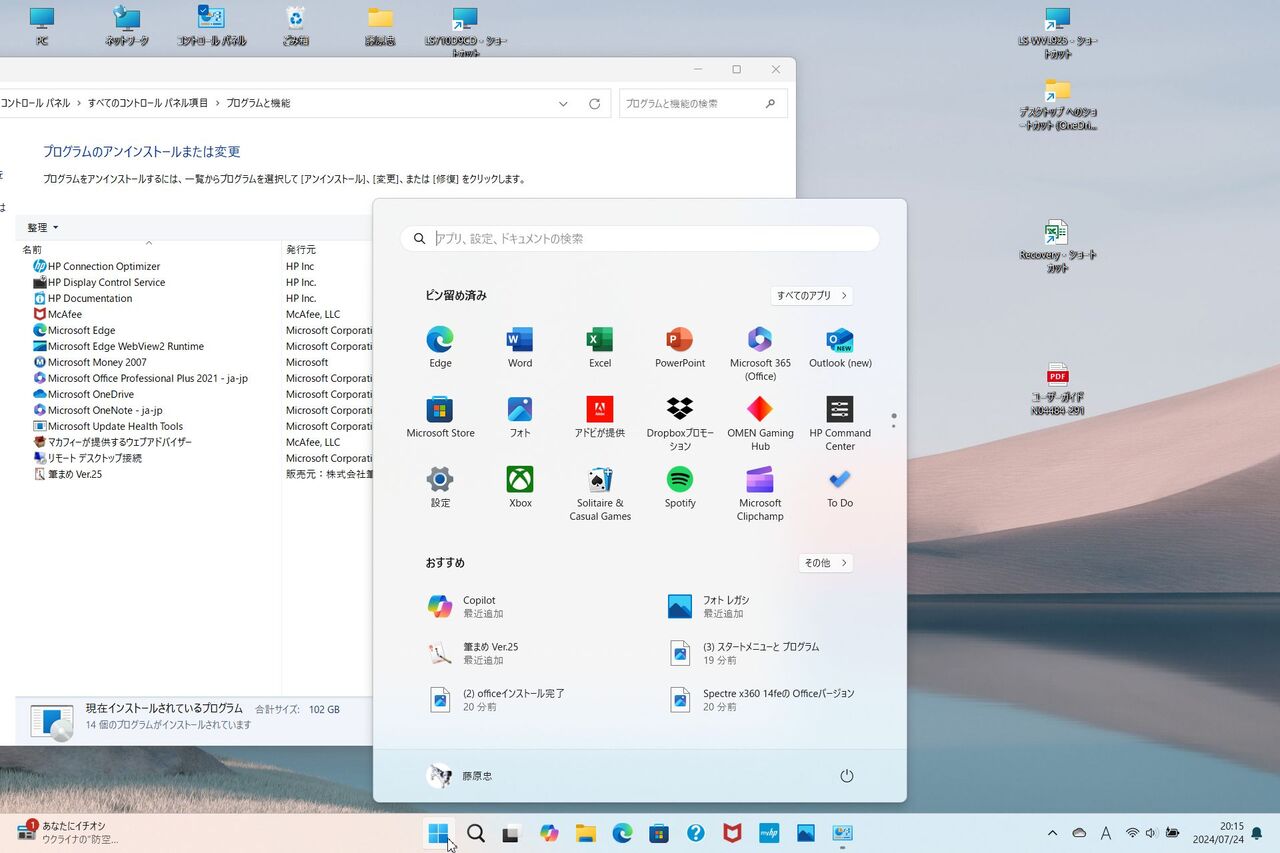This screenshot has width=1280, height=853.
Task: Expand the すべてのアプリ list
Action: tap(812, 296)
